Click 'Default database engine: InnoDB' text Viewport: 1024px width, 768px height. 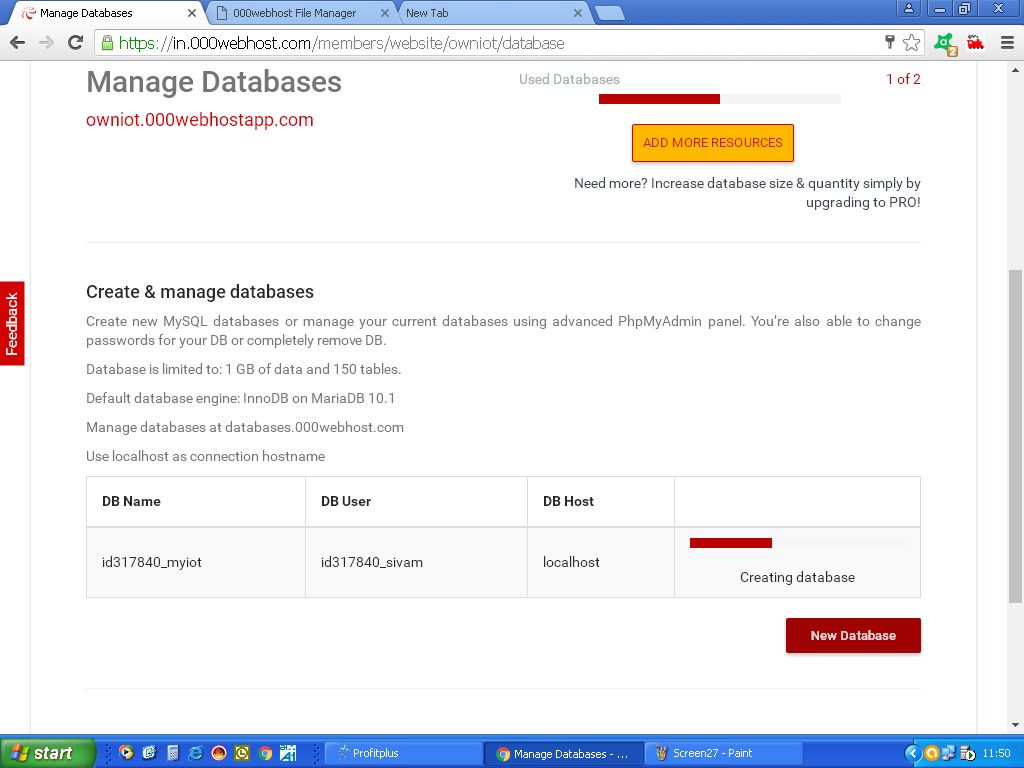click(x=240, y=398)
